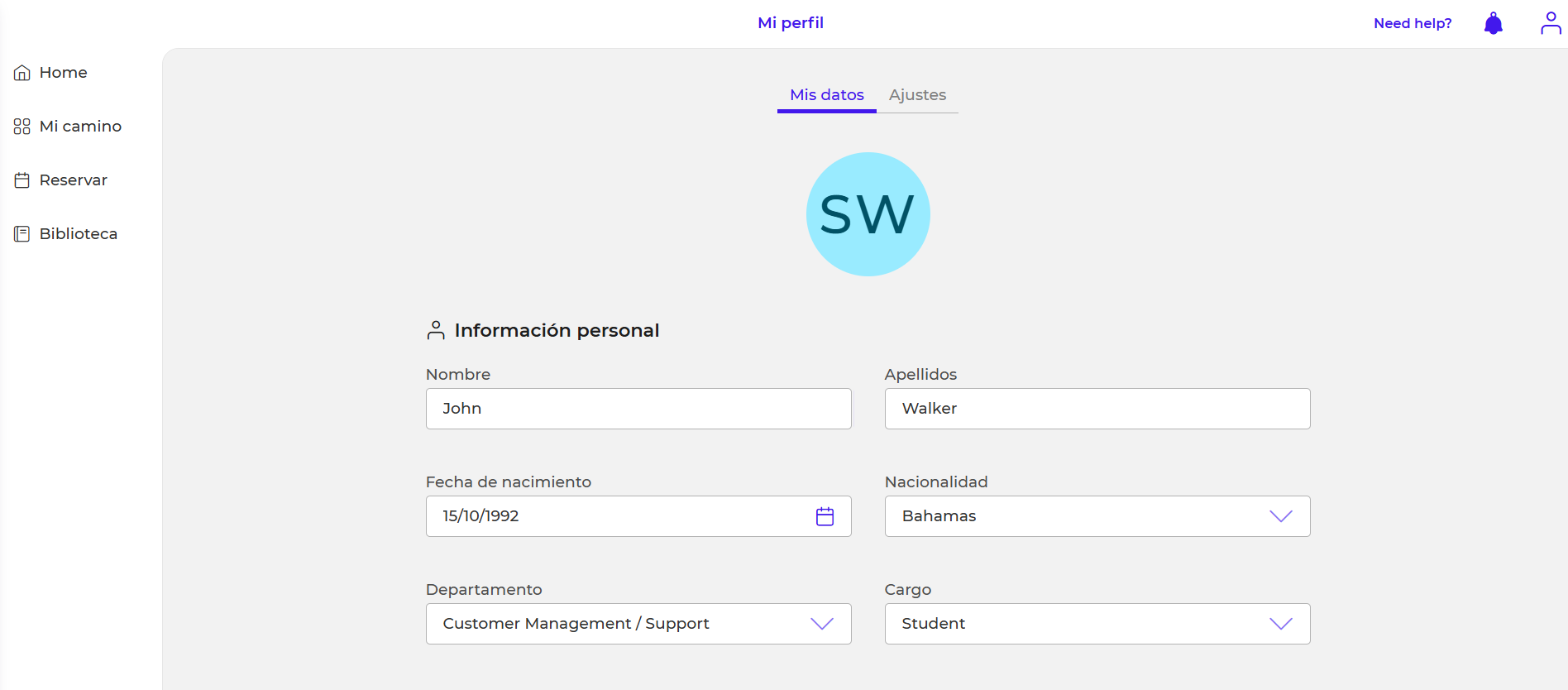The height and width of the screenshot is (690, 1568).
Task: Switch to the Ajustes tab
Action: pyautogui.click(x=917, y=95)
